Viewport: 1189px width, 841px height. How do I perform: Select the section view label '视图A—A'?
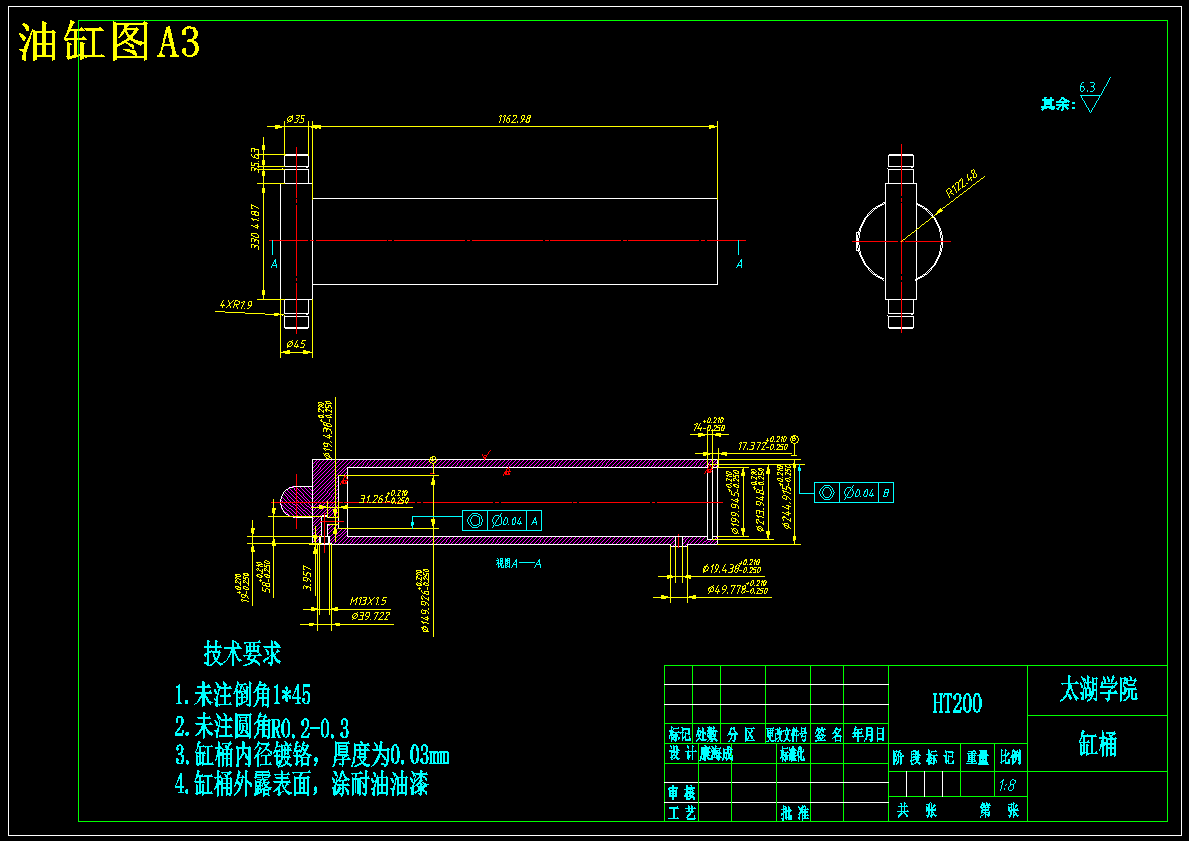519,563
